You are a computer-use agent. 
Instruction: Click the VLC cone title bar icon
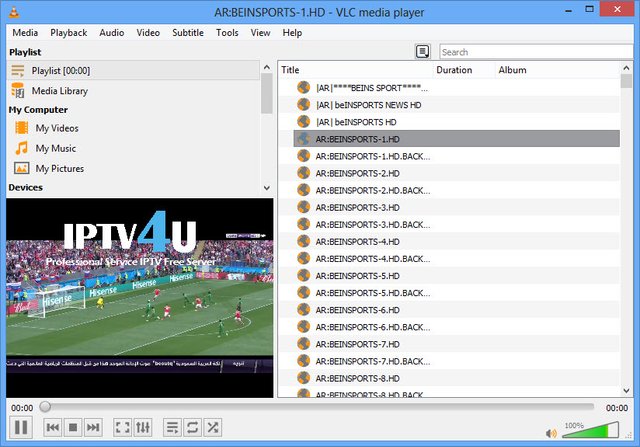(13, 12)
